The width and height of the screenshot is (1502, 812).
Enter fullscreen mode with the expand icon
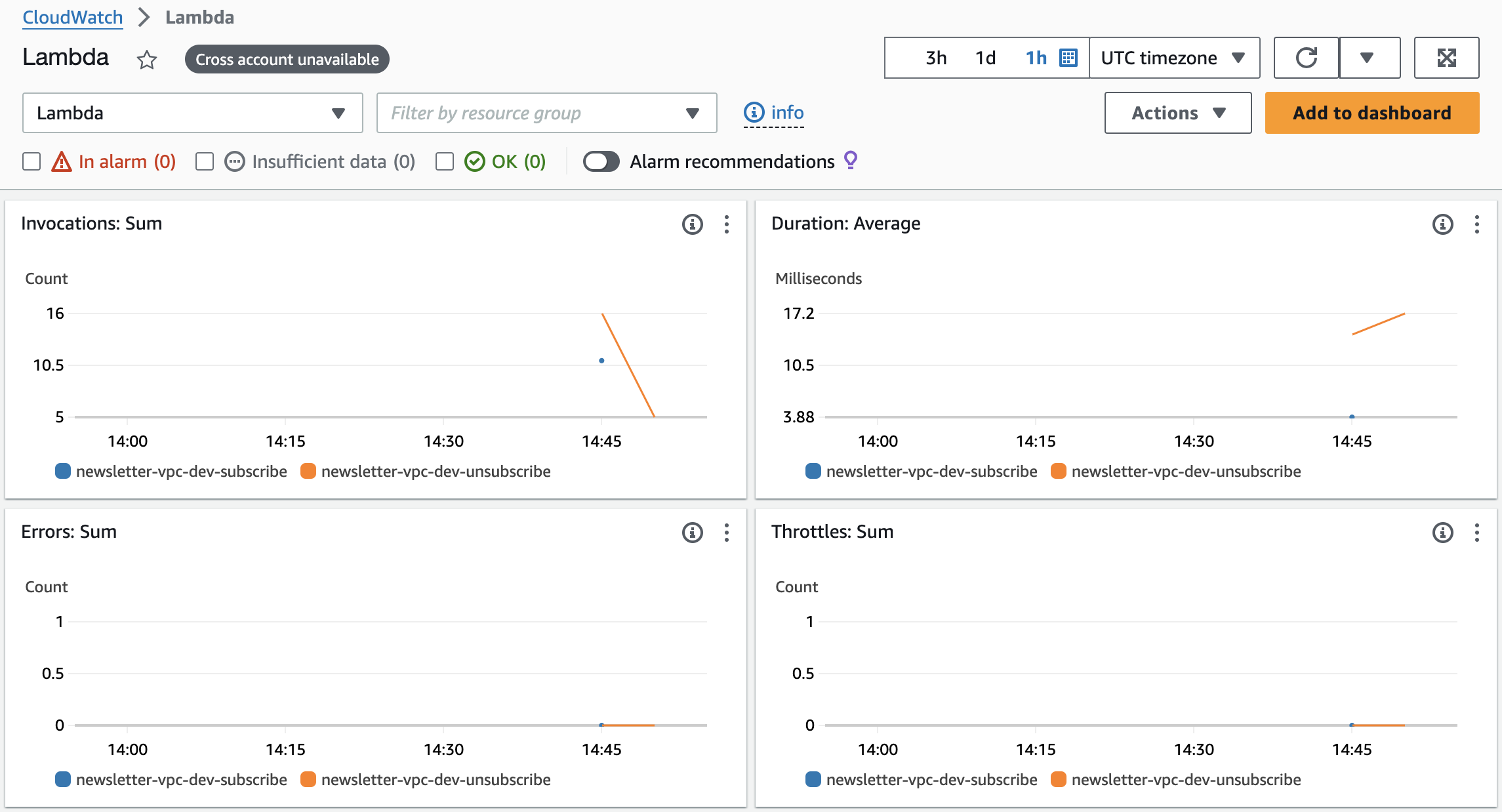coord(1446,58)
